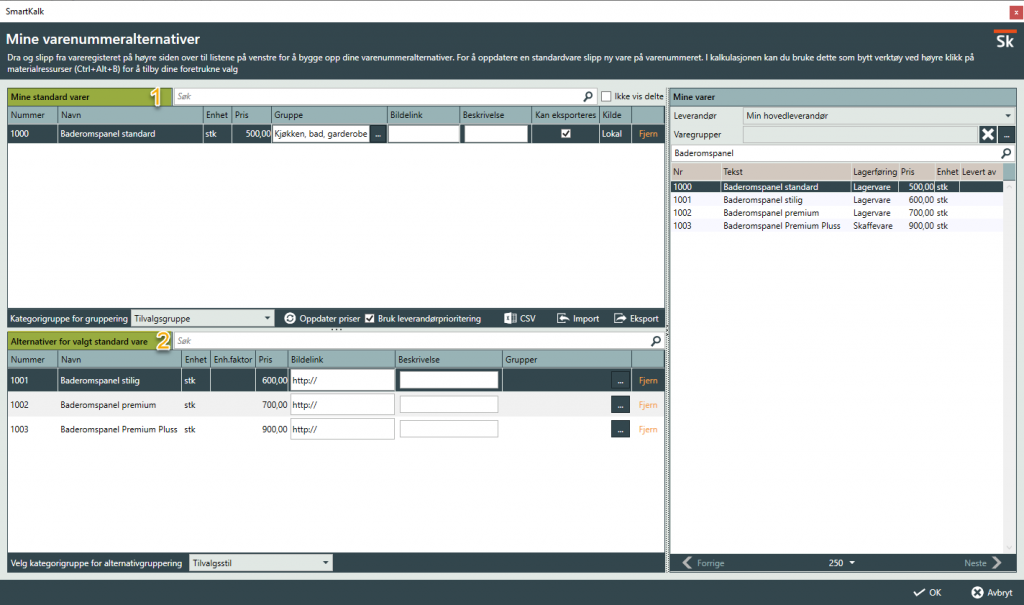1024x605 pixels.
Task: Sort Mine varer by Pris column header
Action: [915, 172]
